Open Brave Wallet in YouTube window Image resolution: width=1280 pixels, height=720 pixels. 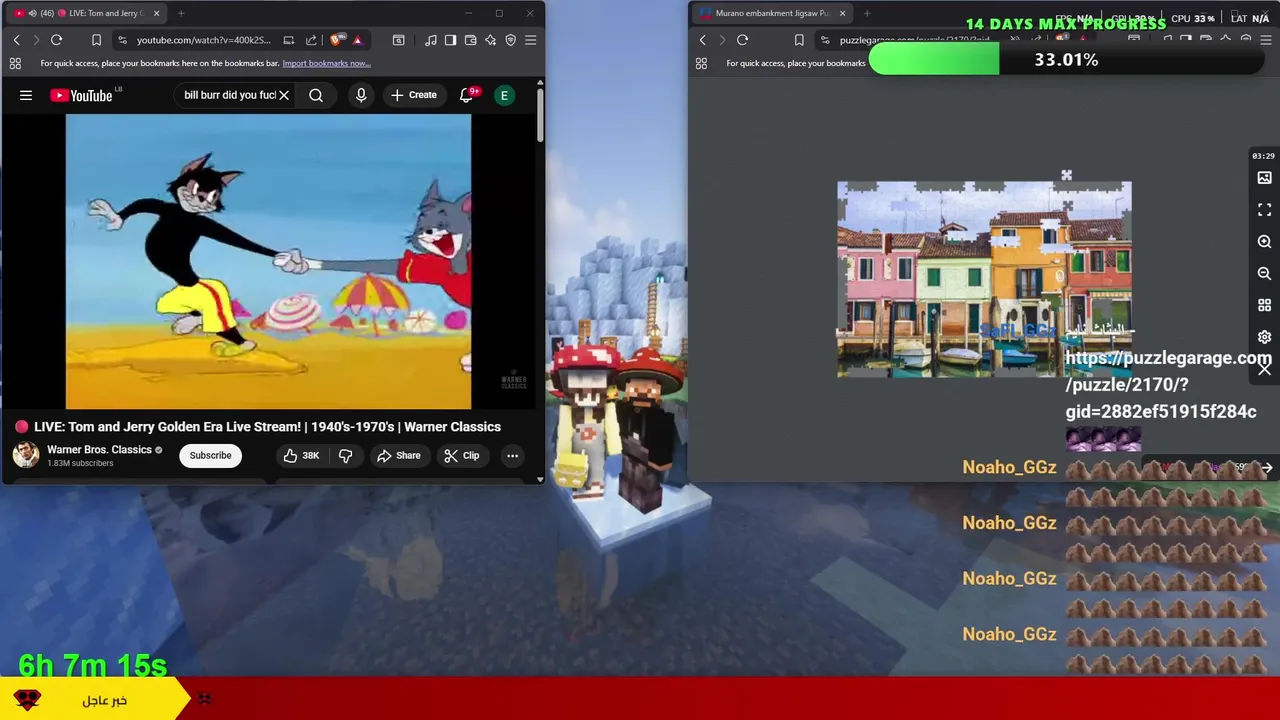coord(470,40)
